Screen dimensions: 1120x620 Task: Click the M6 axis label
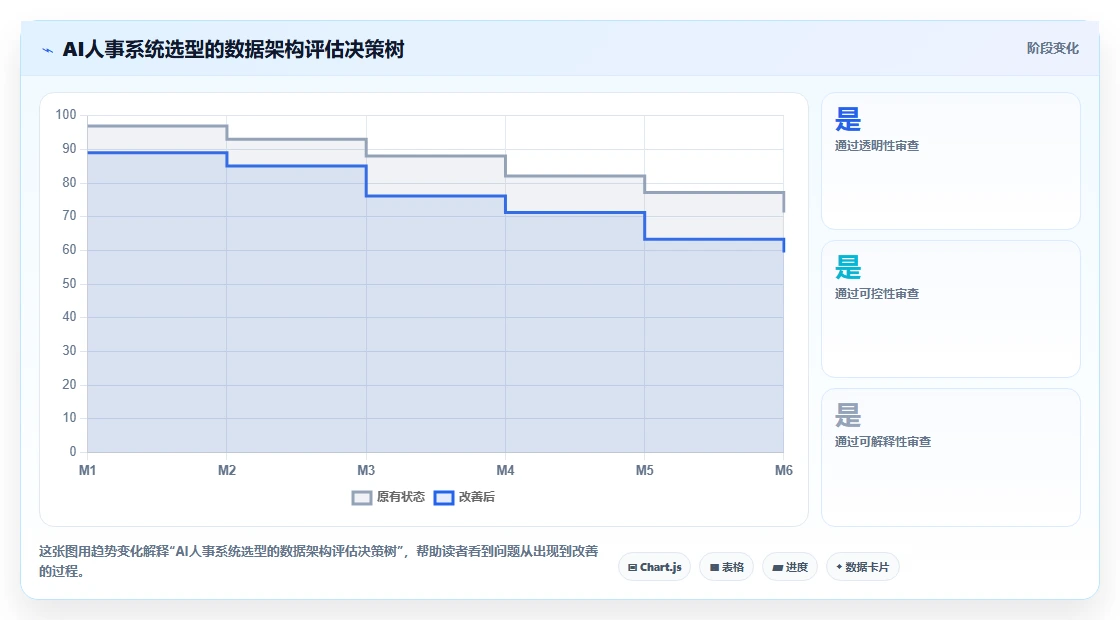point(784,471)
